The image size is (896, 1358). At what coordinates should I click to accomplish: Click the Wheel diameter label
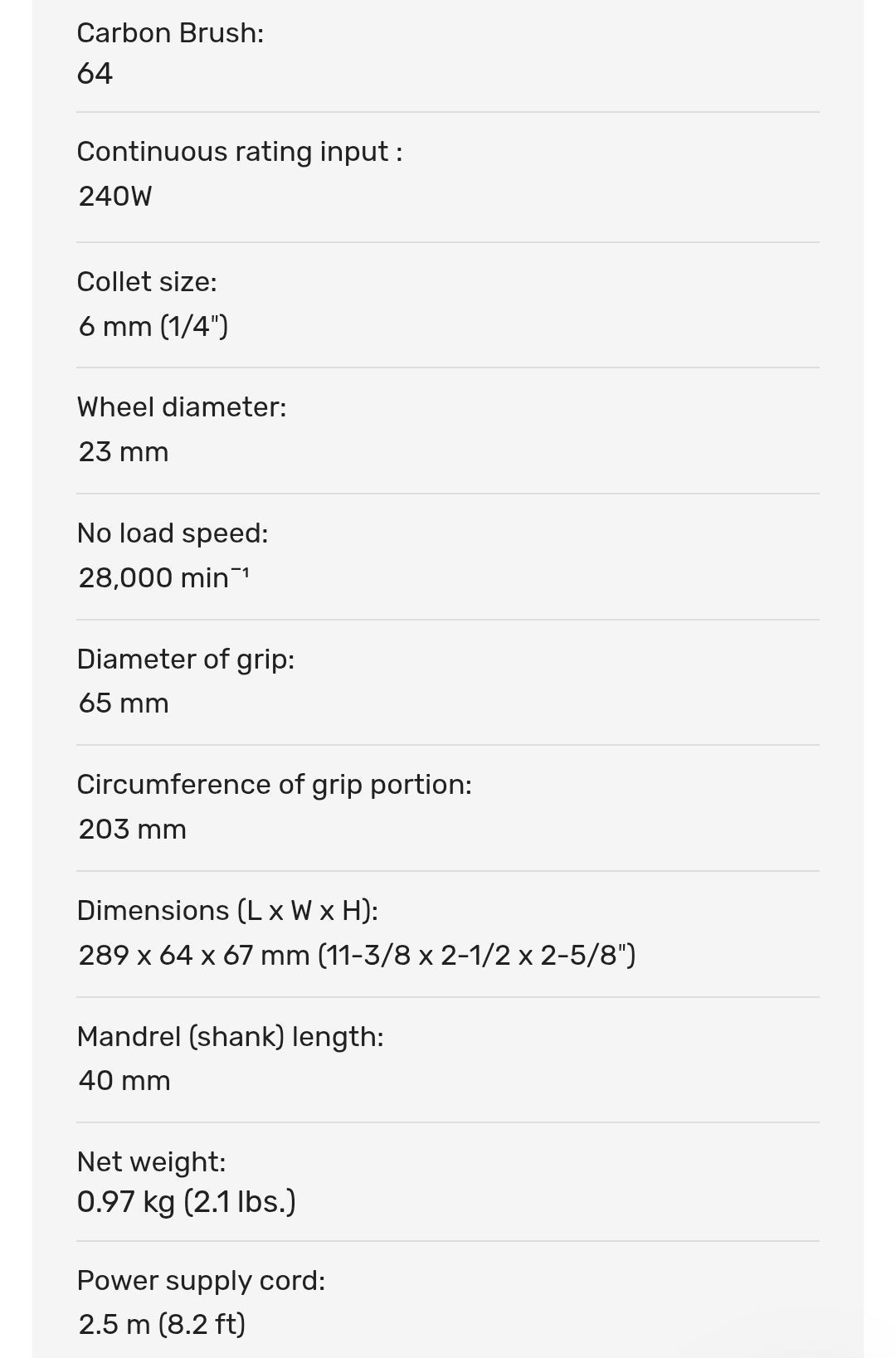[x=182, y=407]
